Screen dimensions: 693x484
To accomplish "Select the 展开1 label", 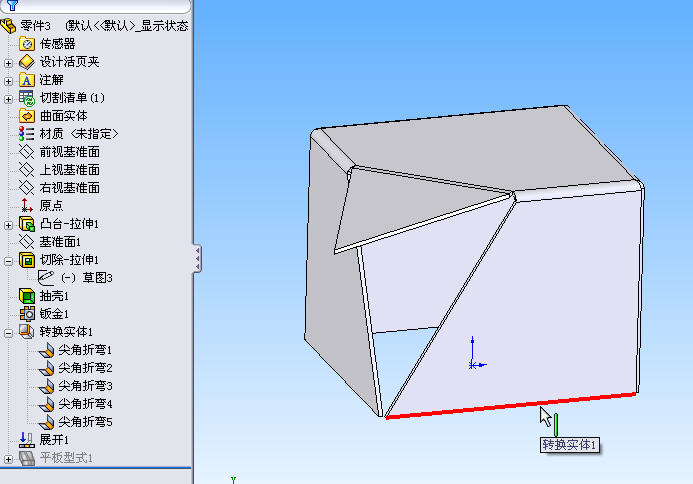I will 54,440.
